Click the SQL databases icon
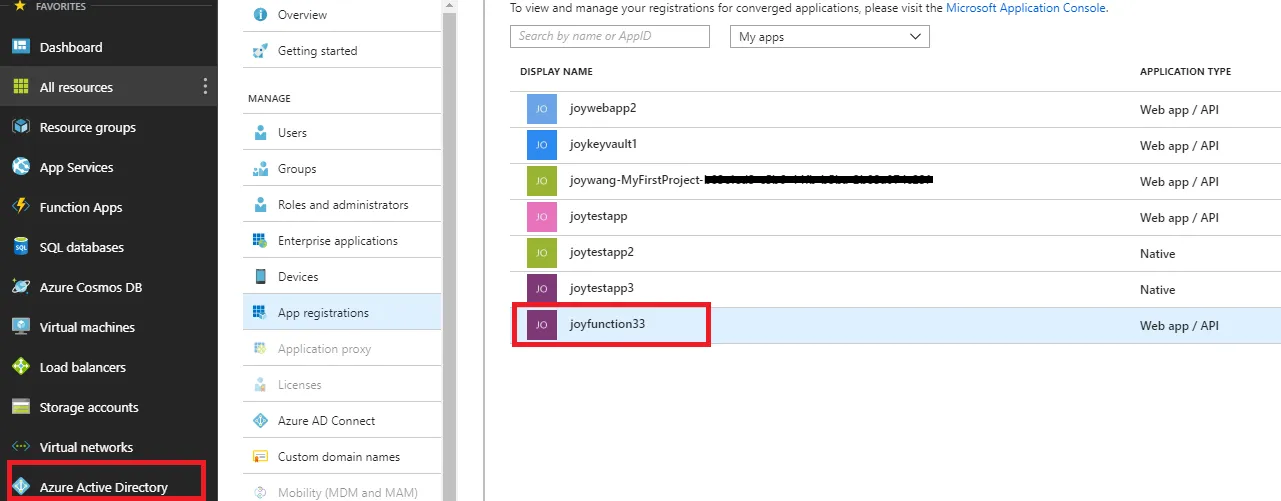This screenshot has height=501, width=1281. click(x=20, y=247)
